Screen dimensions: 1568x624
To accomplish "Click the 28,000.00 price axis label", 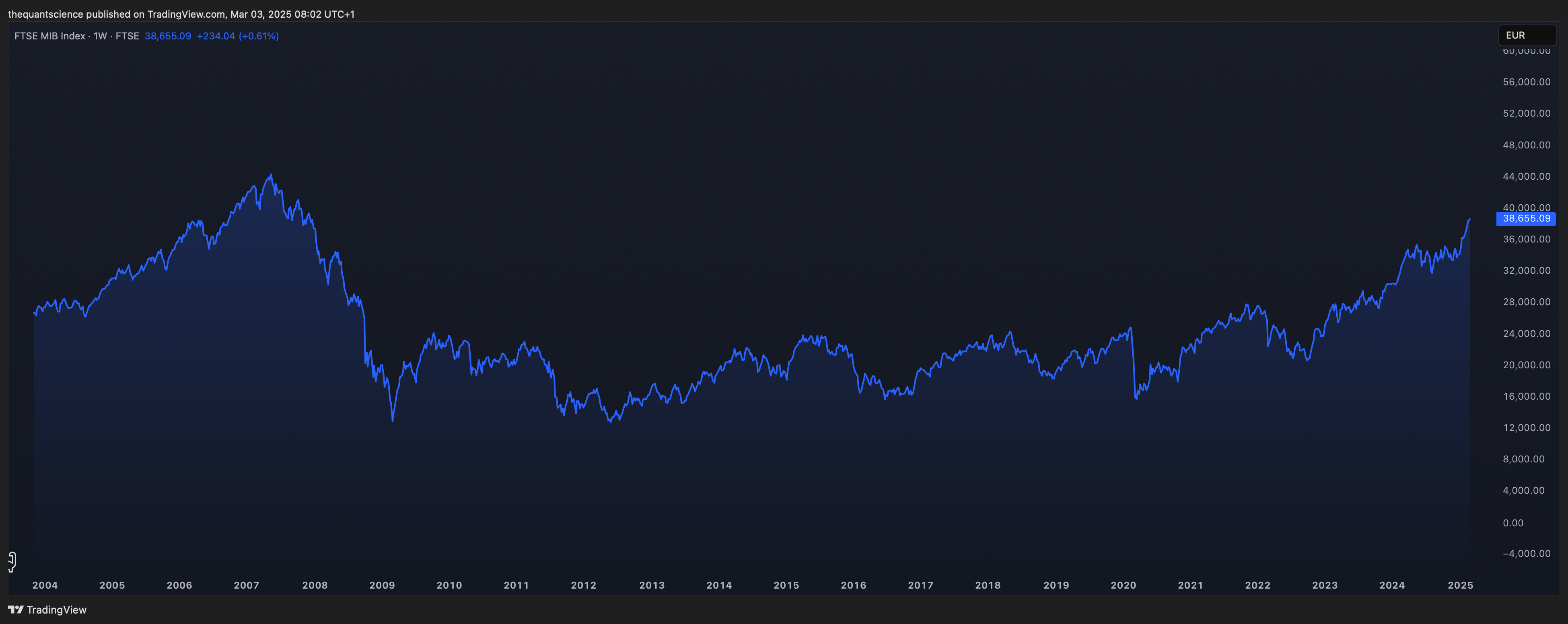I will coord(1527,302).
